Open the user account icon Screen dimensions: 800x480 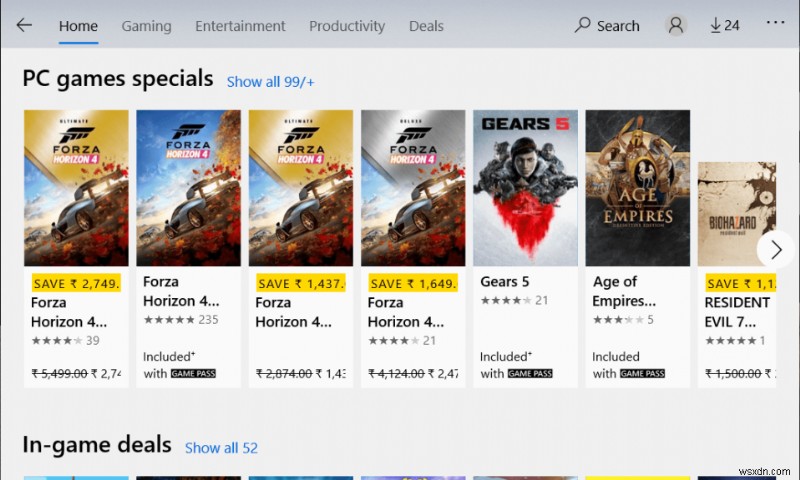677,26
